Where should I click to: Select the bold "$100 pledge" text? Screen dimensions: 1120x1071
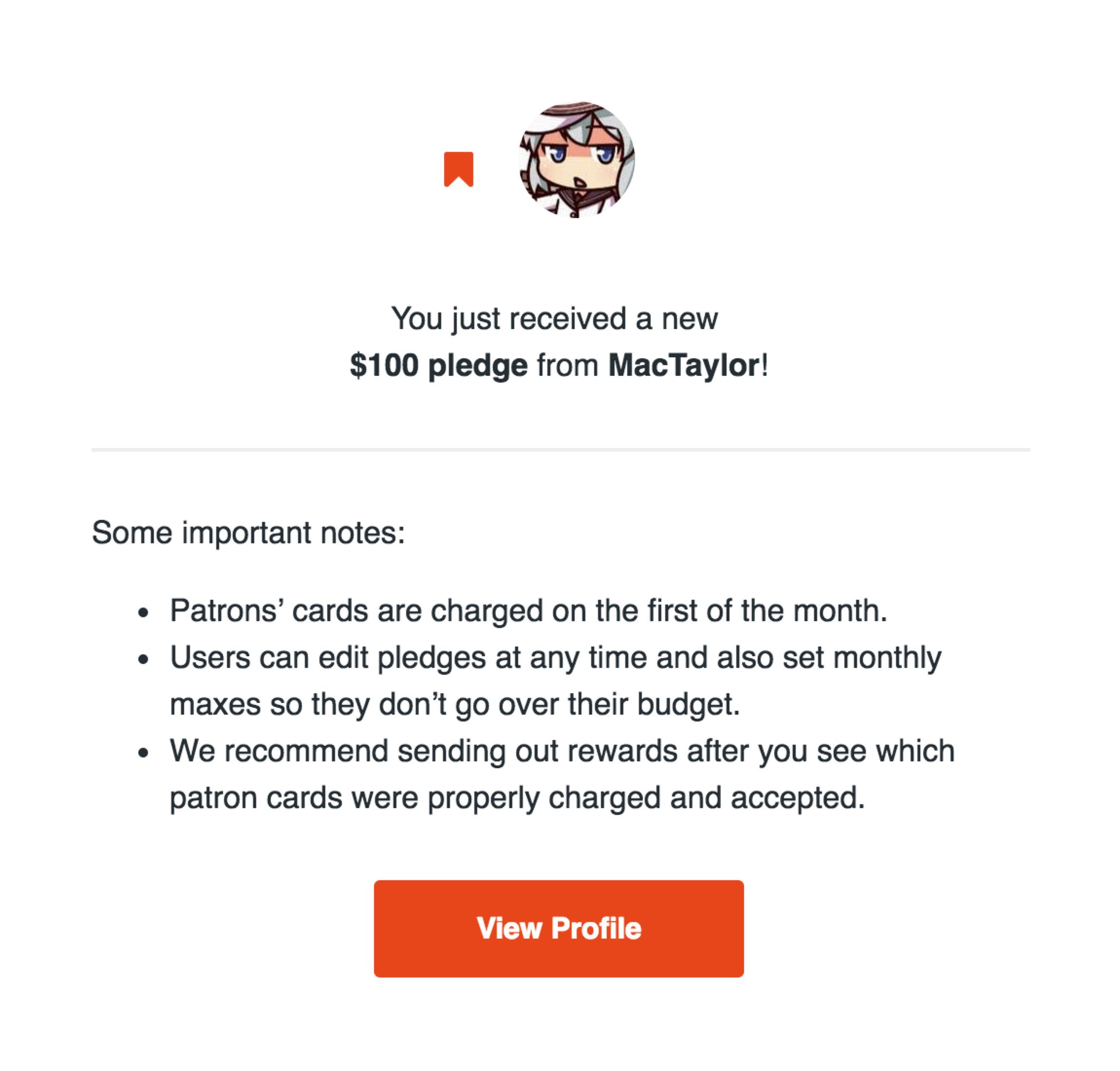(x=438, y=366)
